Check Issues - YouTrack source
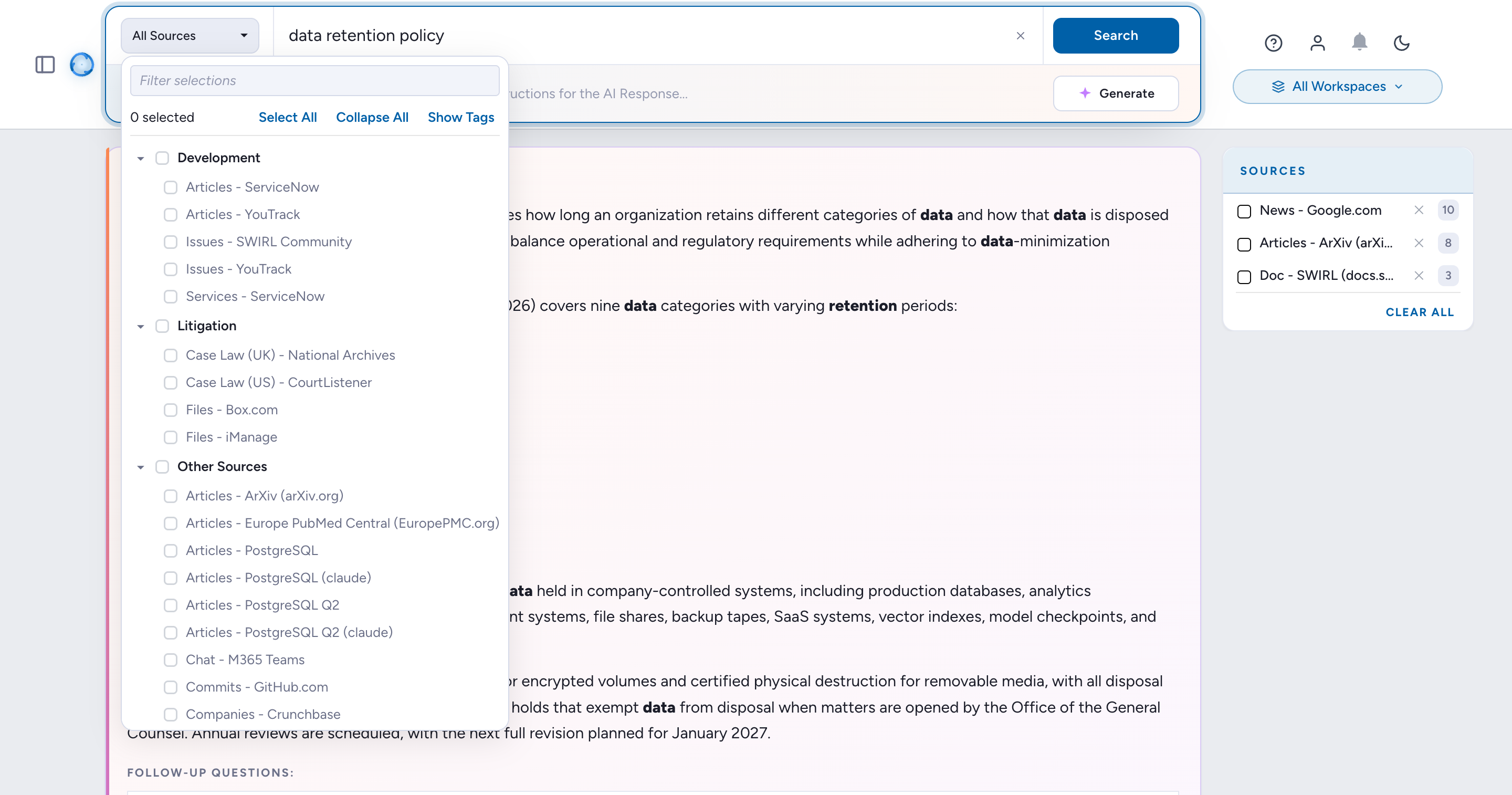Viewport: 1512px width, 795px height. click(x=170, y=269)
